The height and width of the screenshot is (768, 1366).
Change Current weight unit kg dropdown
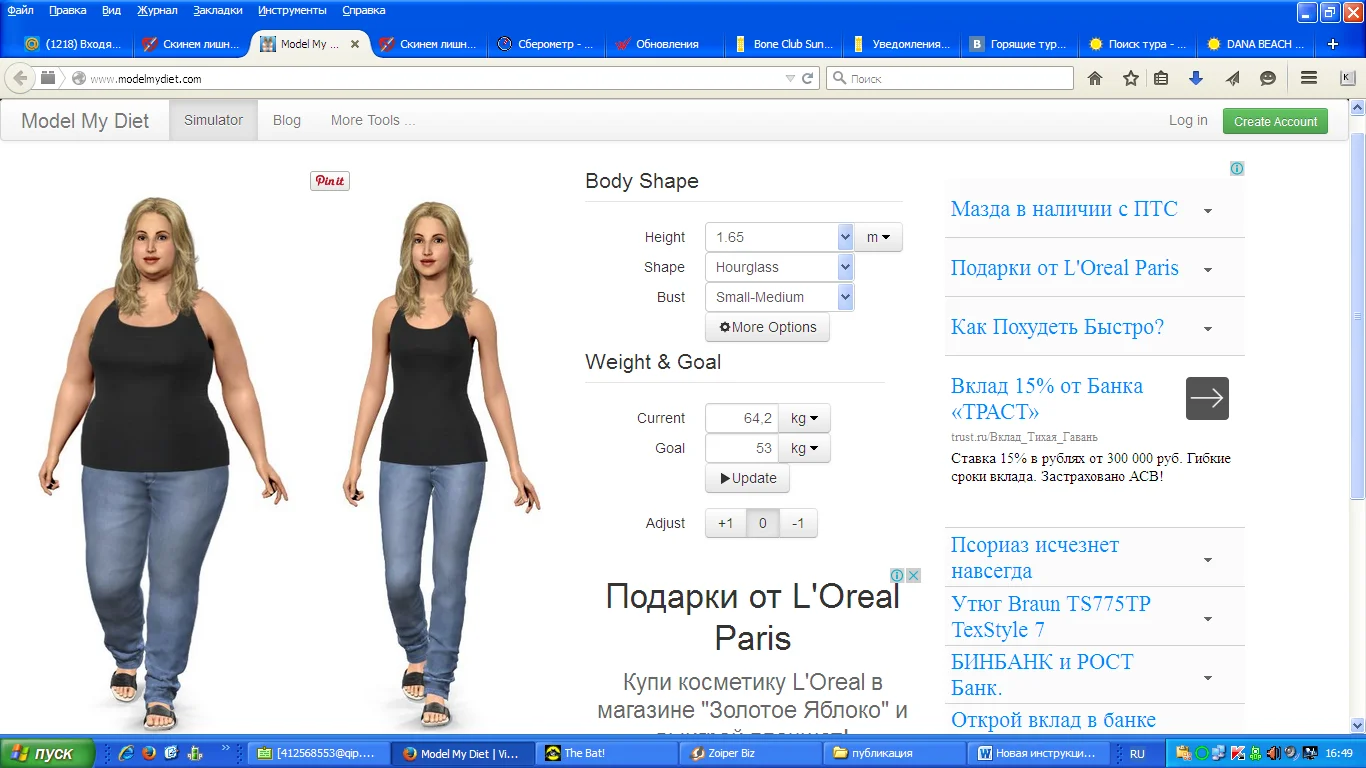tap(804, 418)
